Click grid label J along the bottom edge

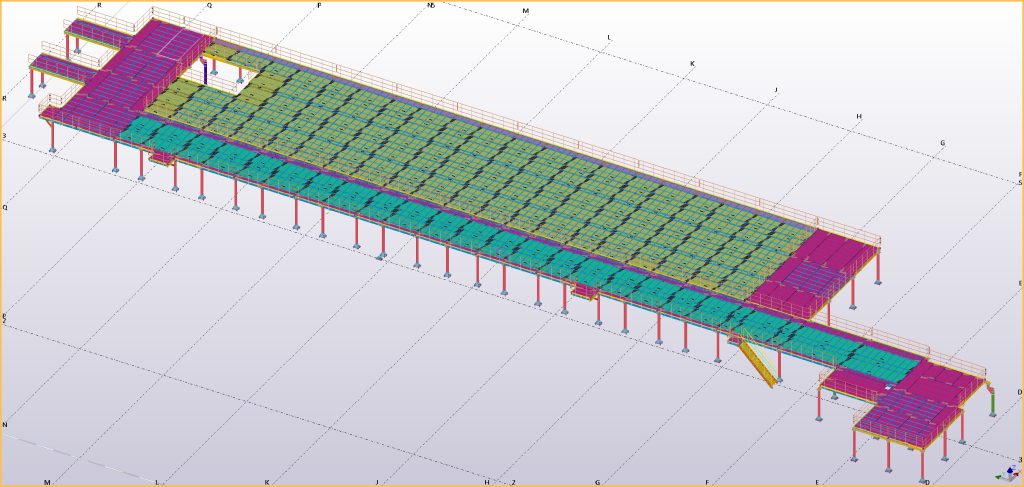376,482
